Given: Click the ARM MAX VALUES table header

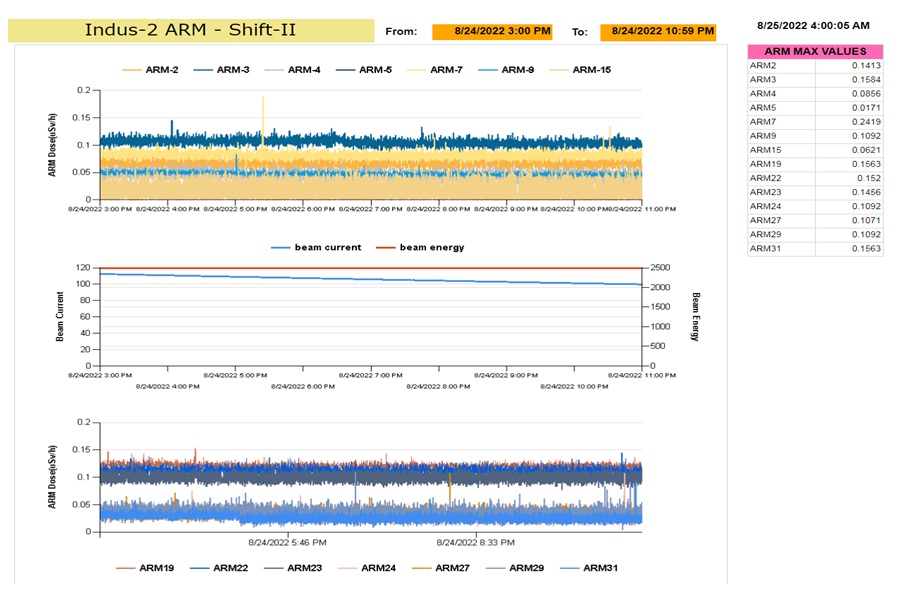Looking at the screenshot, I should click(x=815, y=51).
